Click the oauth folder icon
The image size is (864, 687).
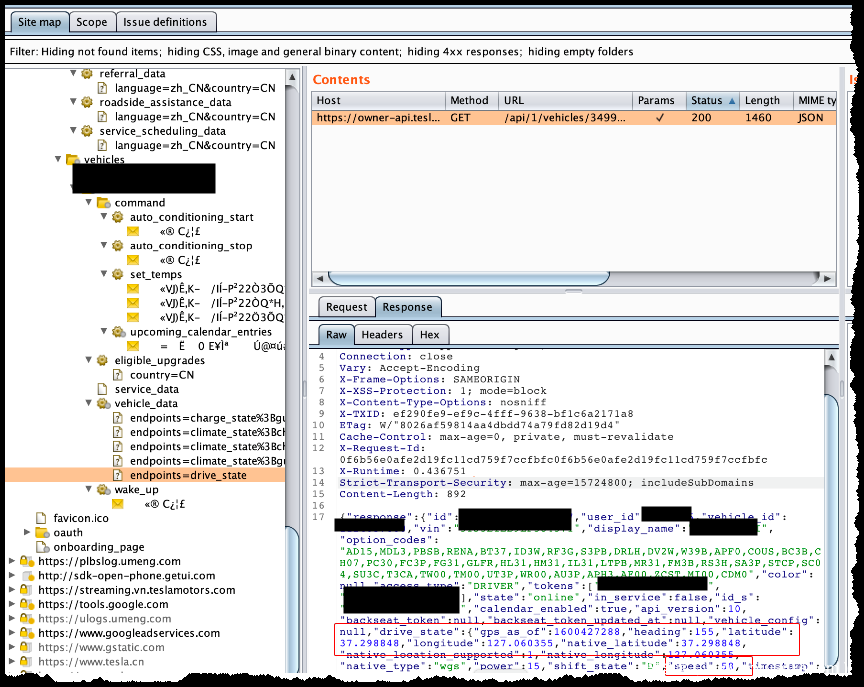pyautogui.click(x=42, y=533)
